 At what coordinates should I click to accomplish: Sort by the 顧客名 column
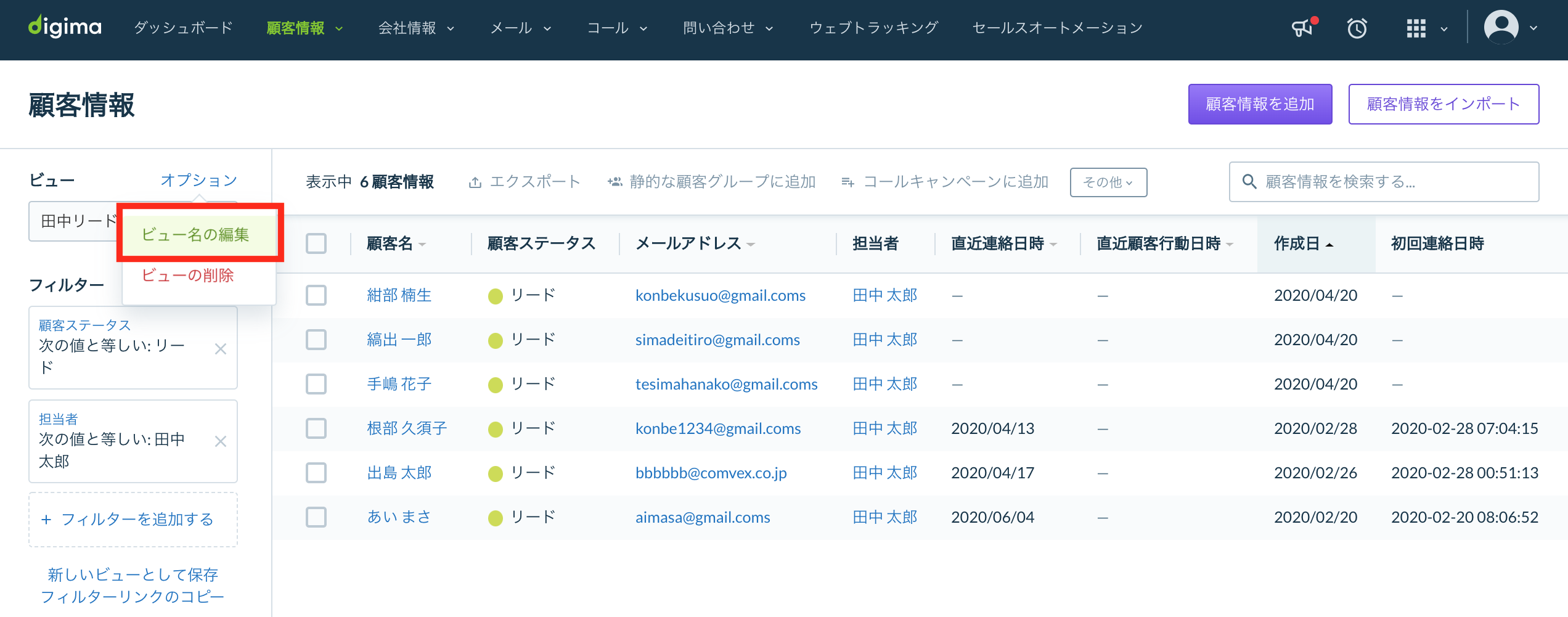(396, 243)
